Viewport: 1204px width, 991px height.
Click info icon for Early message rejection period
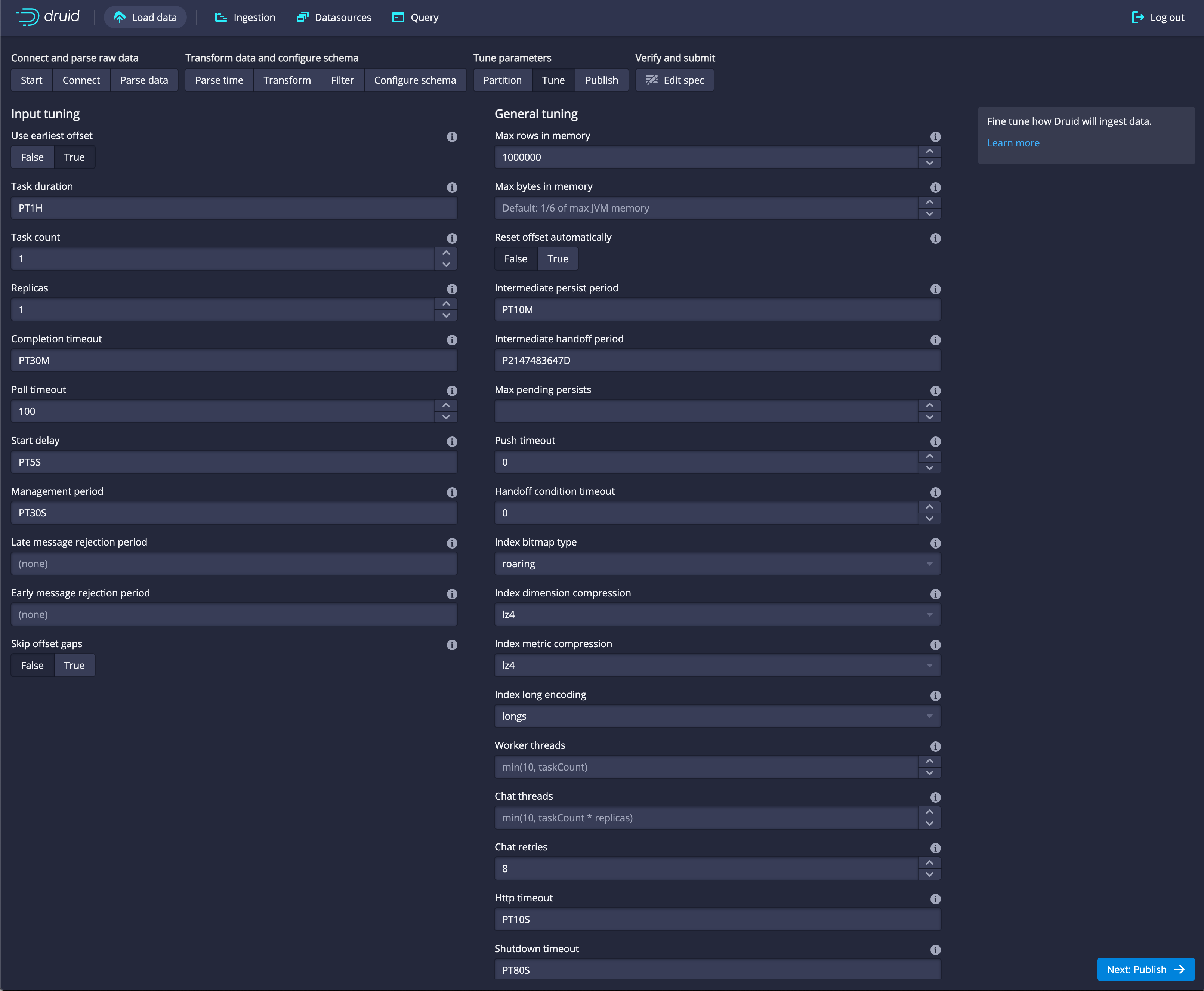click(x=451, y=594)
